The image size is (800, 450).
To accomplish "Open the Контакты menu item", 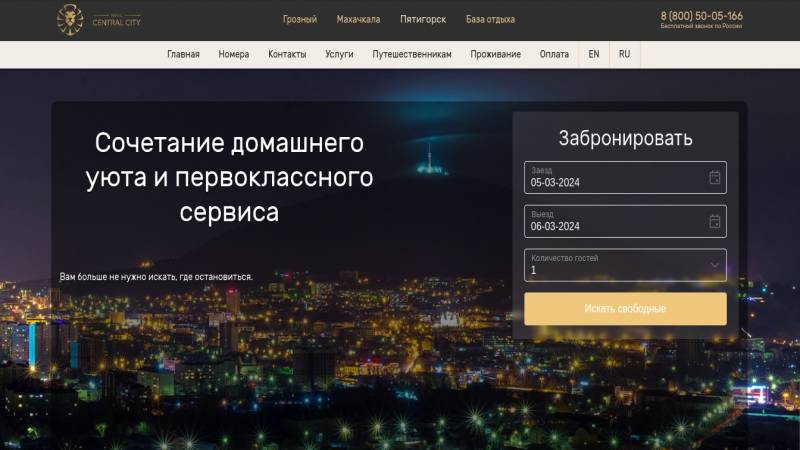I will click(x=287, y=54).
